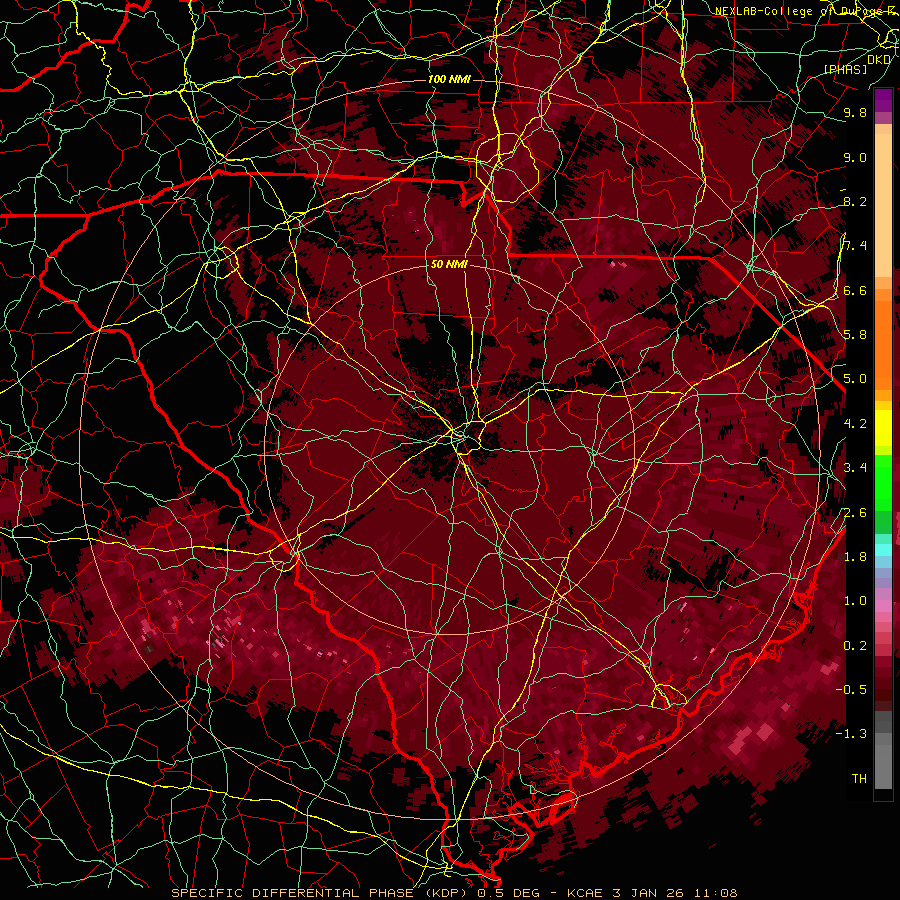The image size is (900, 900).
Task: Select the 3.4 scale value
Action: 855,468
